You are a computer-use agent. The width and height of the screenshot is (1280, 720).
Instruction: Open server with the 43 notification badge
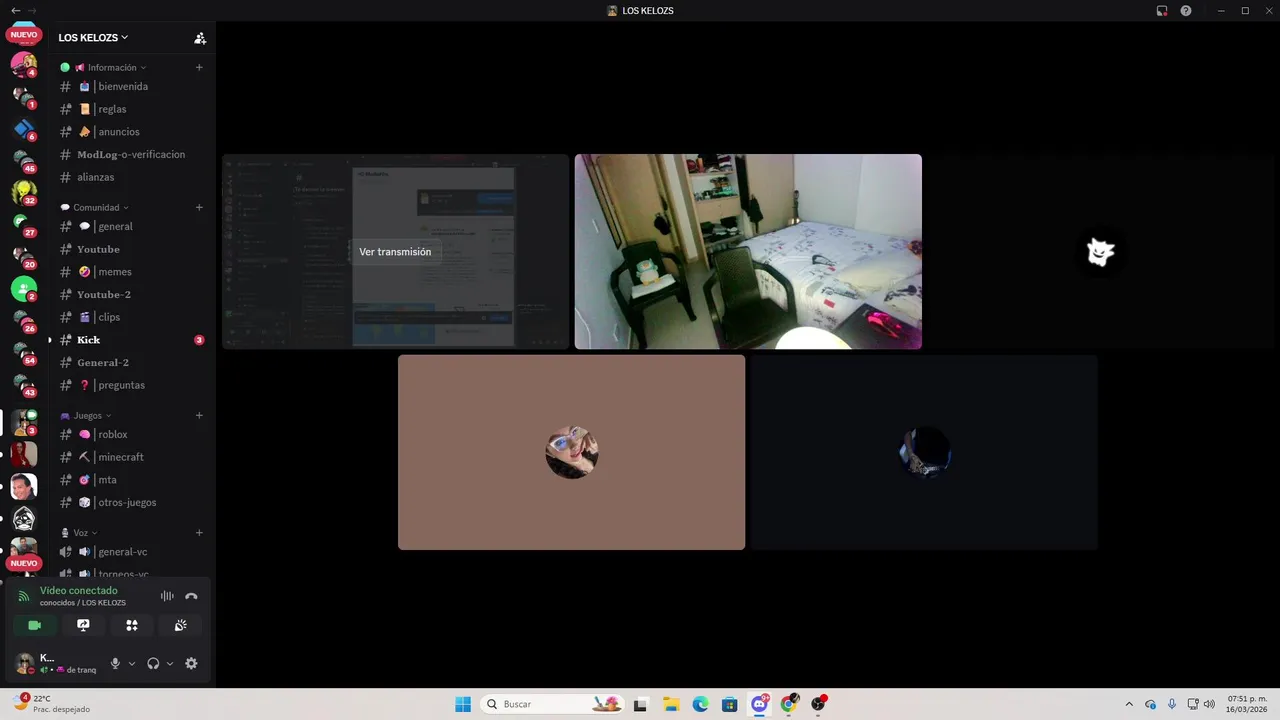24,384
